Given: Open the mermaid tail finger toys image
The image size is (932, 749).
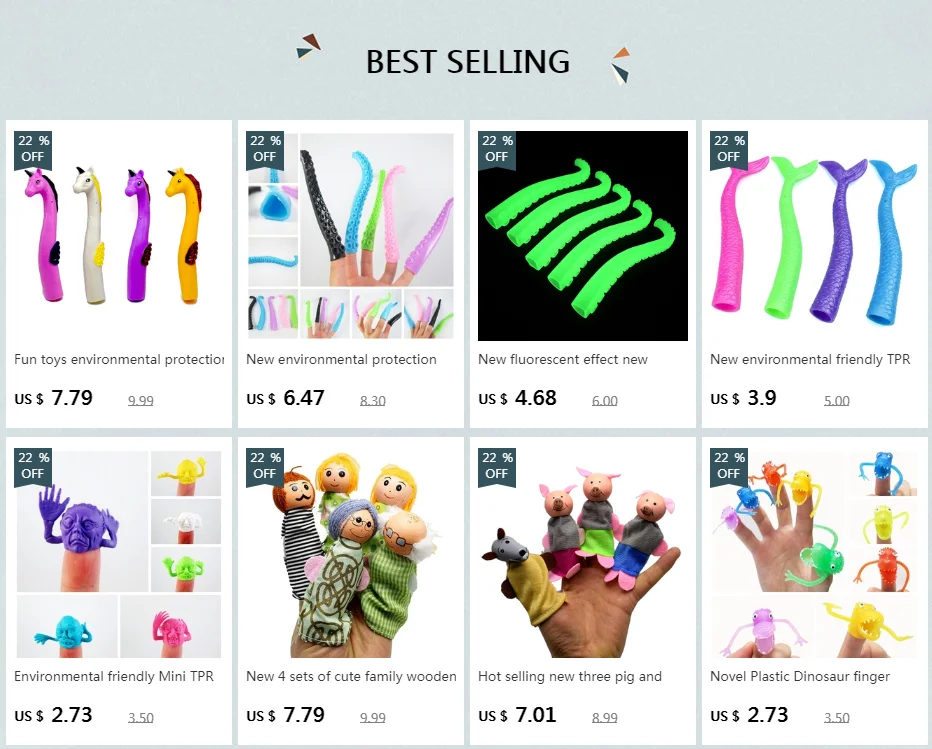Looking at the screenshot, I should [814, 236].
